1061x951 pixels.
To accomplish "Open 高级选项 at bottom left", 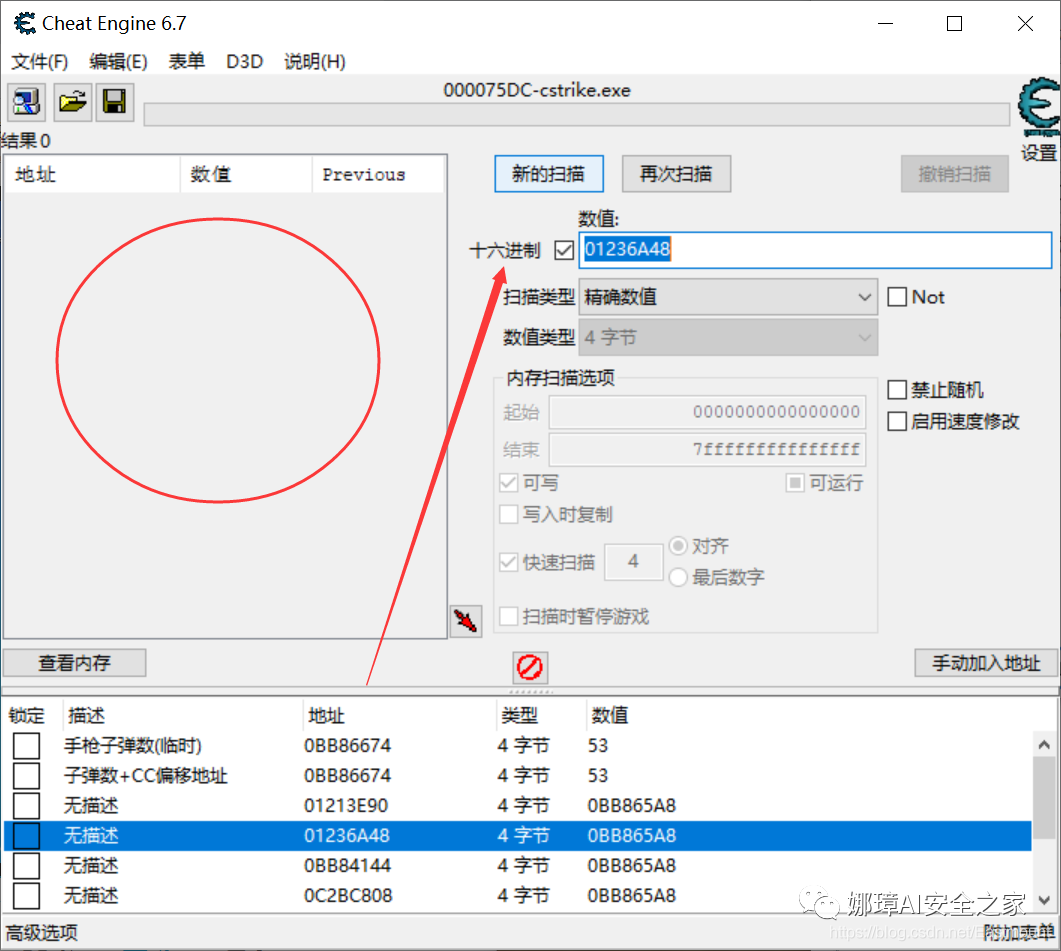I will [x=42, y=933].
